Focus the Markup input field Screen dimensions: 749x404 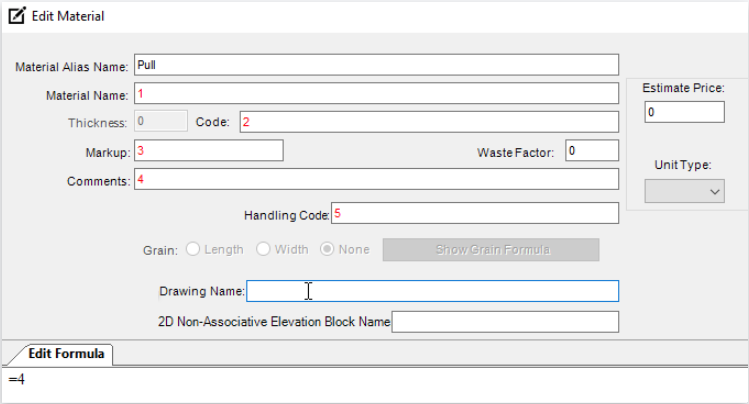[x=209, y=150]
